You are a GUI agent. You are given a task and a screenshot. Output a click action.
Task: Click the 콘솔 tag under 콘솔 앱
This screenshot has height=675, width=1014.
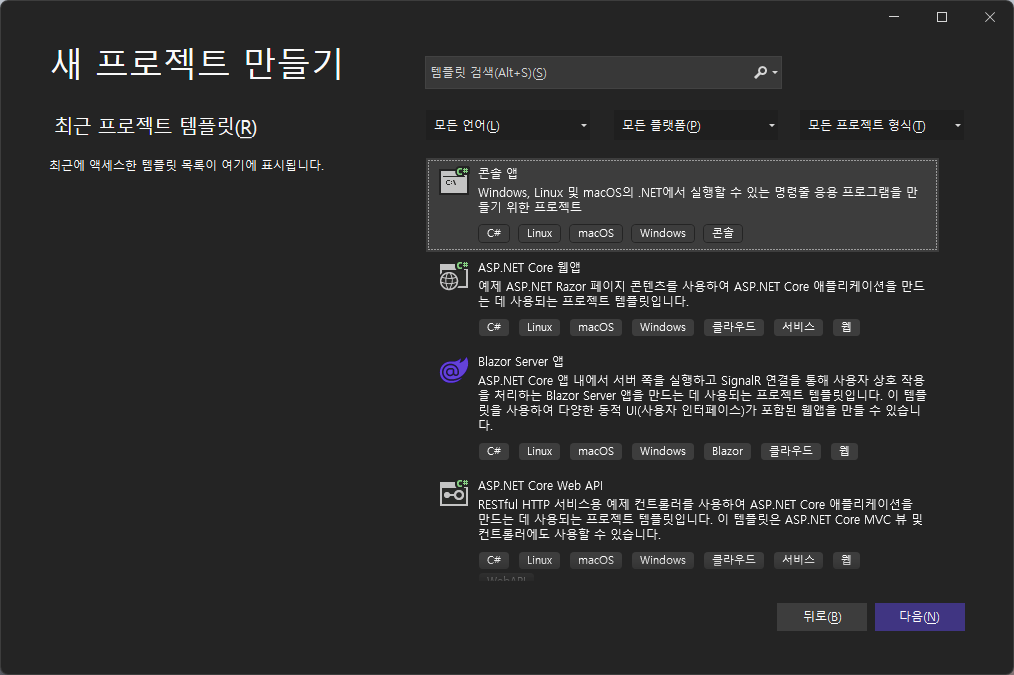click(x=723, y=233)
